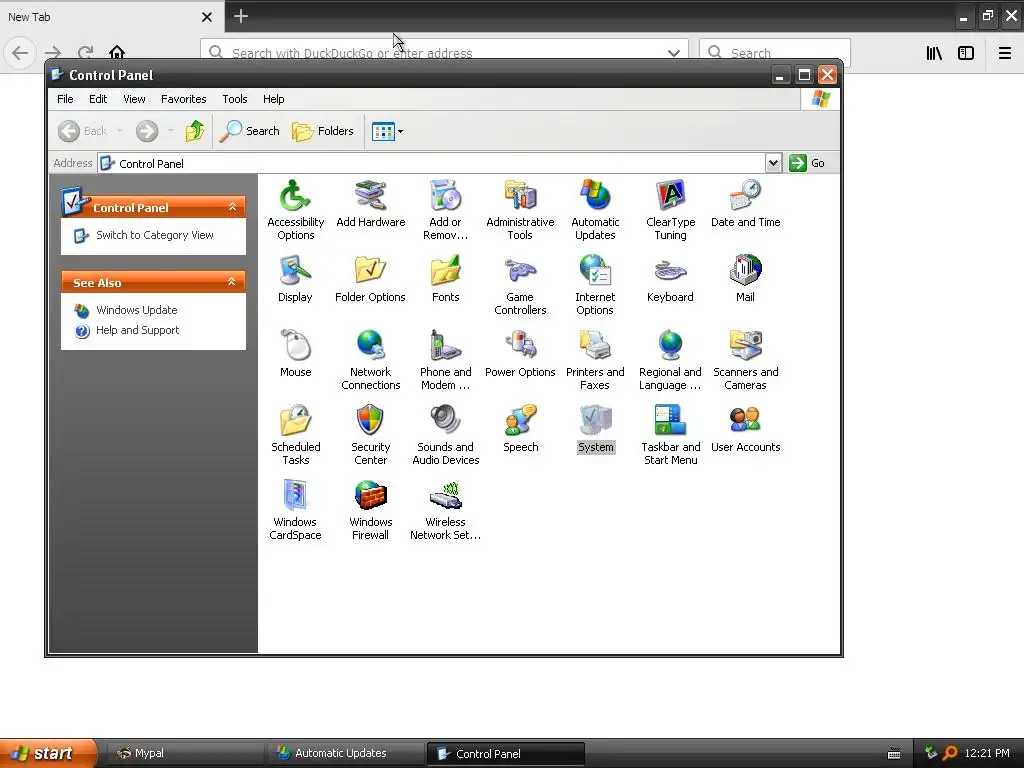1024x768 pixels.
Task: Open Add Hardware wizard
Action: point(370,203)
